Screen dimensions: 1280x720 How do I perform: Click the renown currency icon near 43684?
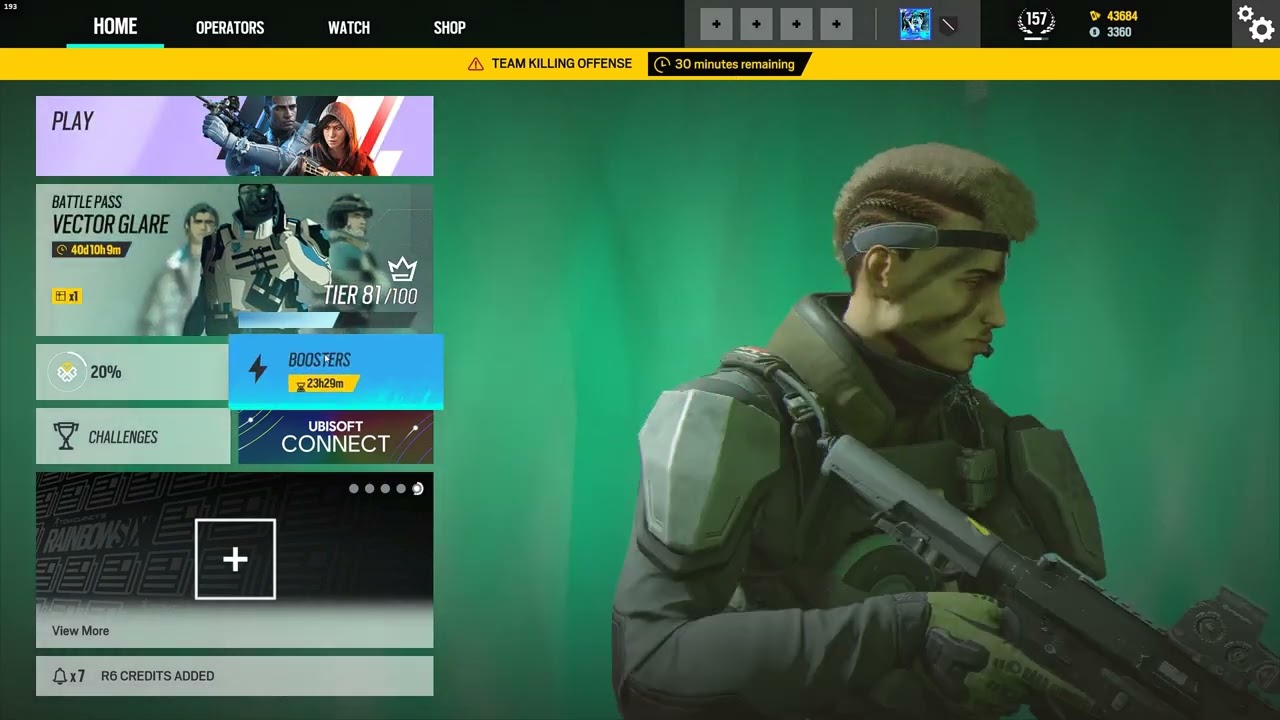[1095, 16]
